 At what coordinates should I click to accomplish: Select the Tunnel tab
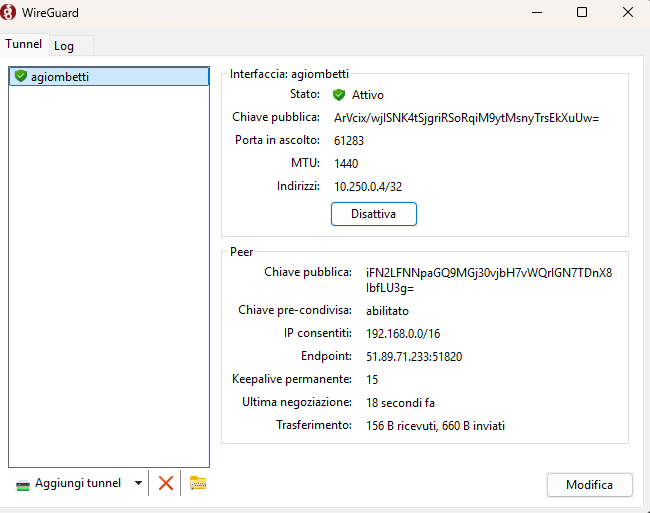[24, 45]
